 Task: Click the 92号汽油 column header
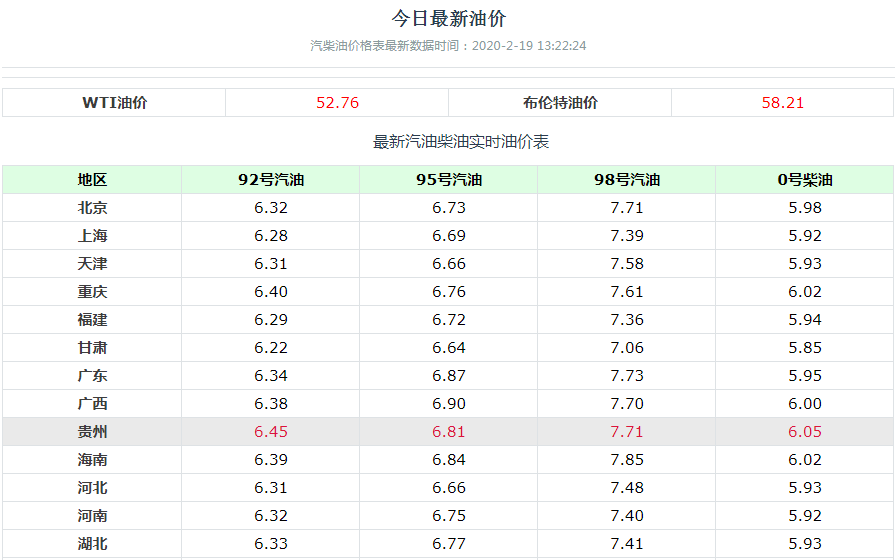(270, 180)
